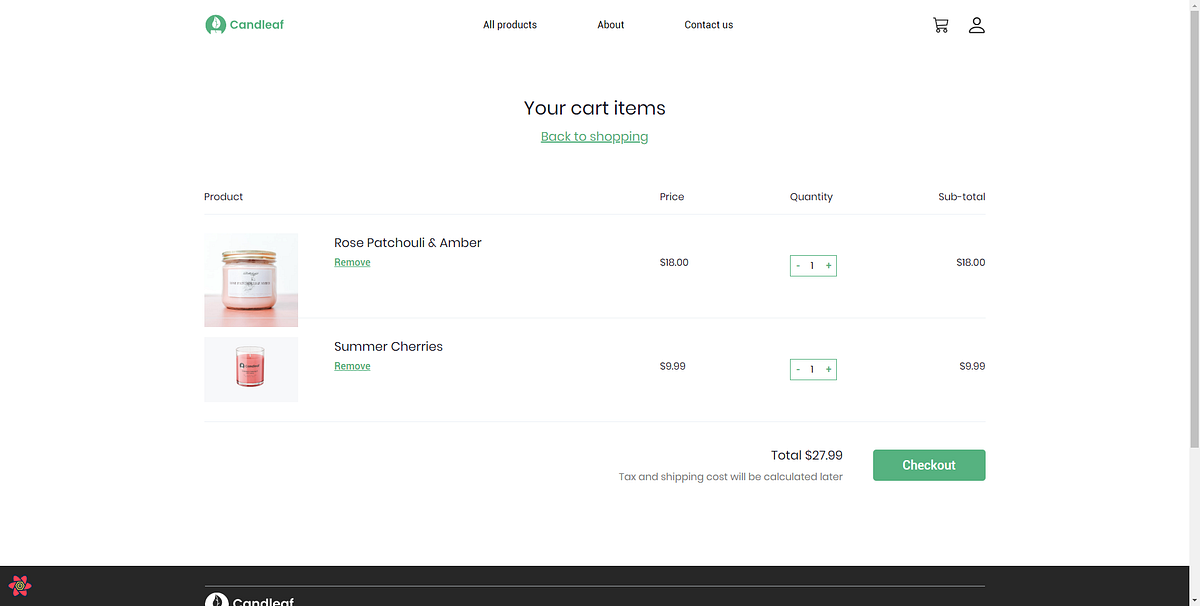Remove Rose Patchouli & Amber from cart

coord(352,262)
